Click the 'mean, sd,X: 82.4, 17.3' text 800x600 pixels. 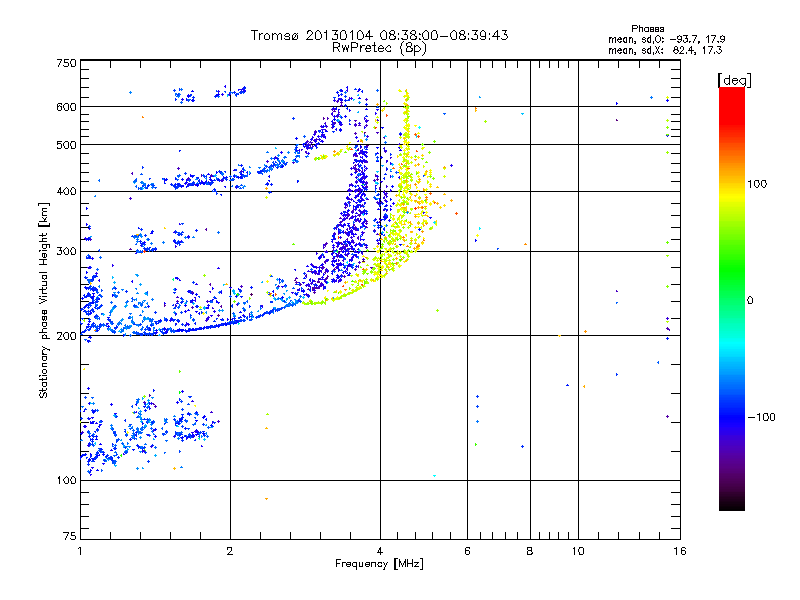[665, 50]
